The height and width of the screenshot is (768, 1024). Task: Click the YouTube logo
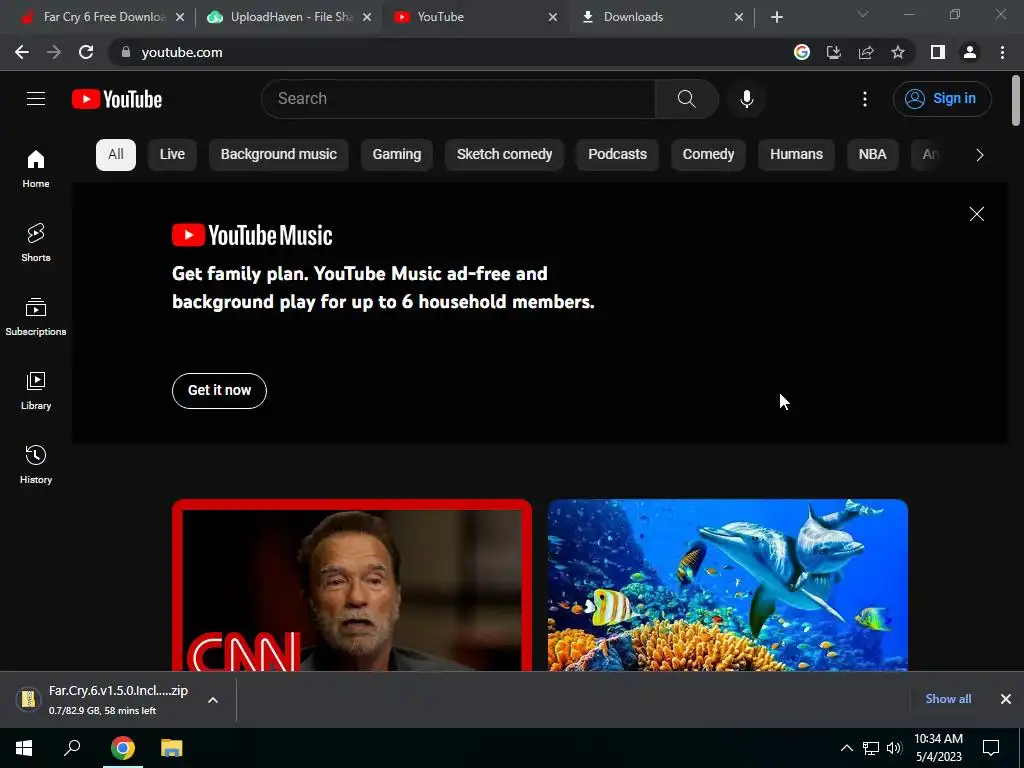[117, 99]
